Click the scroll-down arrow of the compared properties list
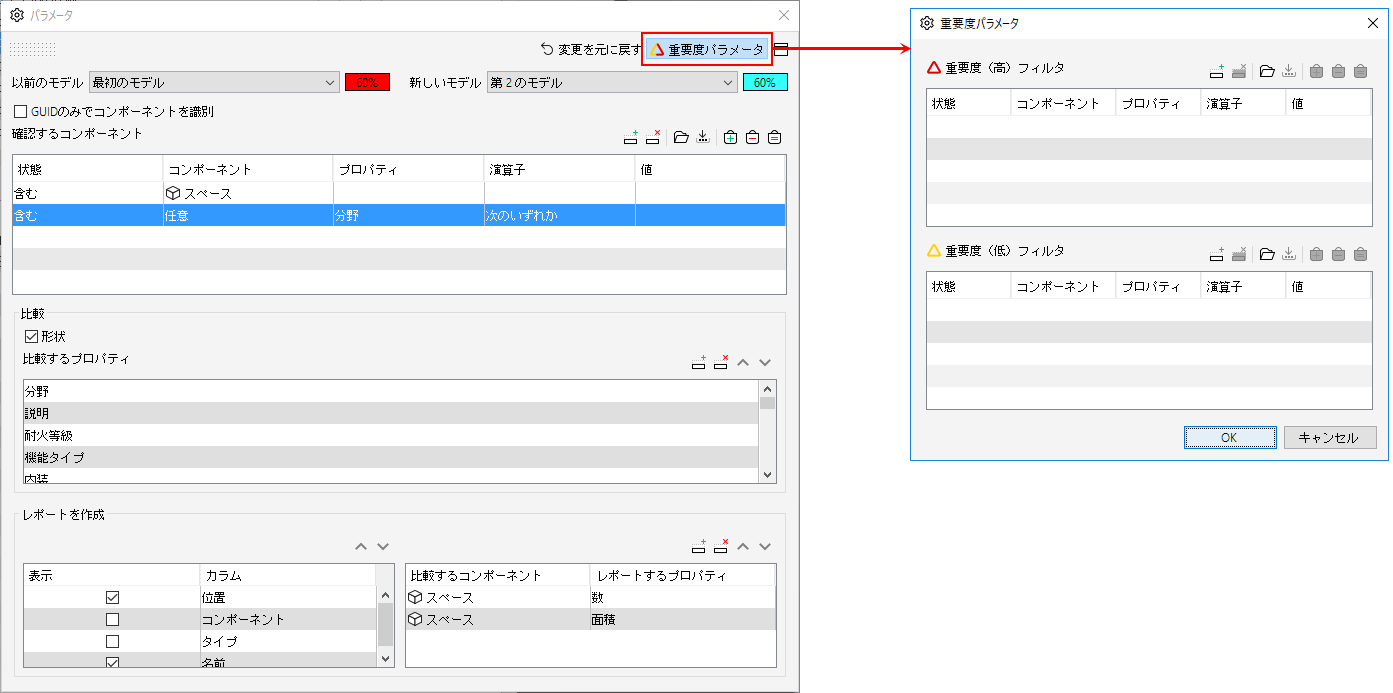 [768, 476]
